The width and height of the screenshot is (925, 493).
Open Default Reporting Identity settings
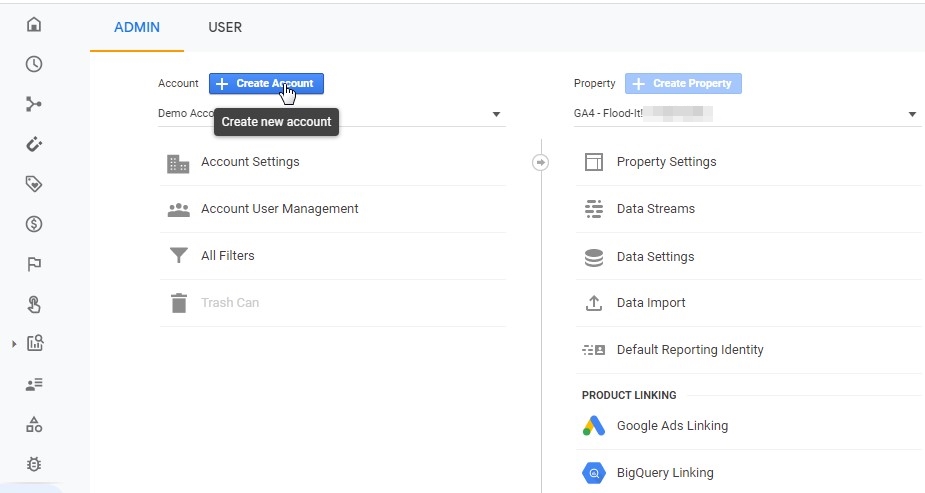pos(689,350)
